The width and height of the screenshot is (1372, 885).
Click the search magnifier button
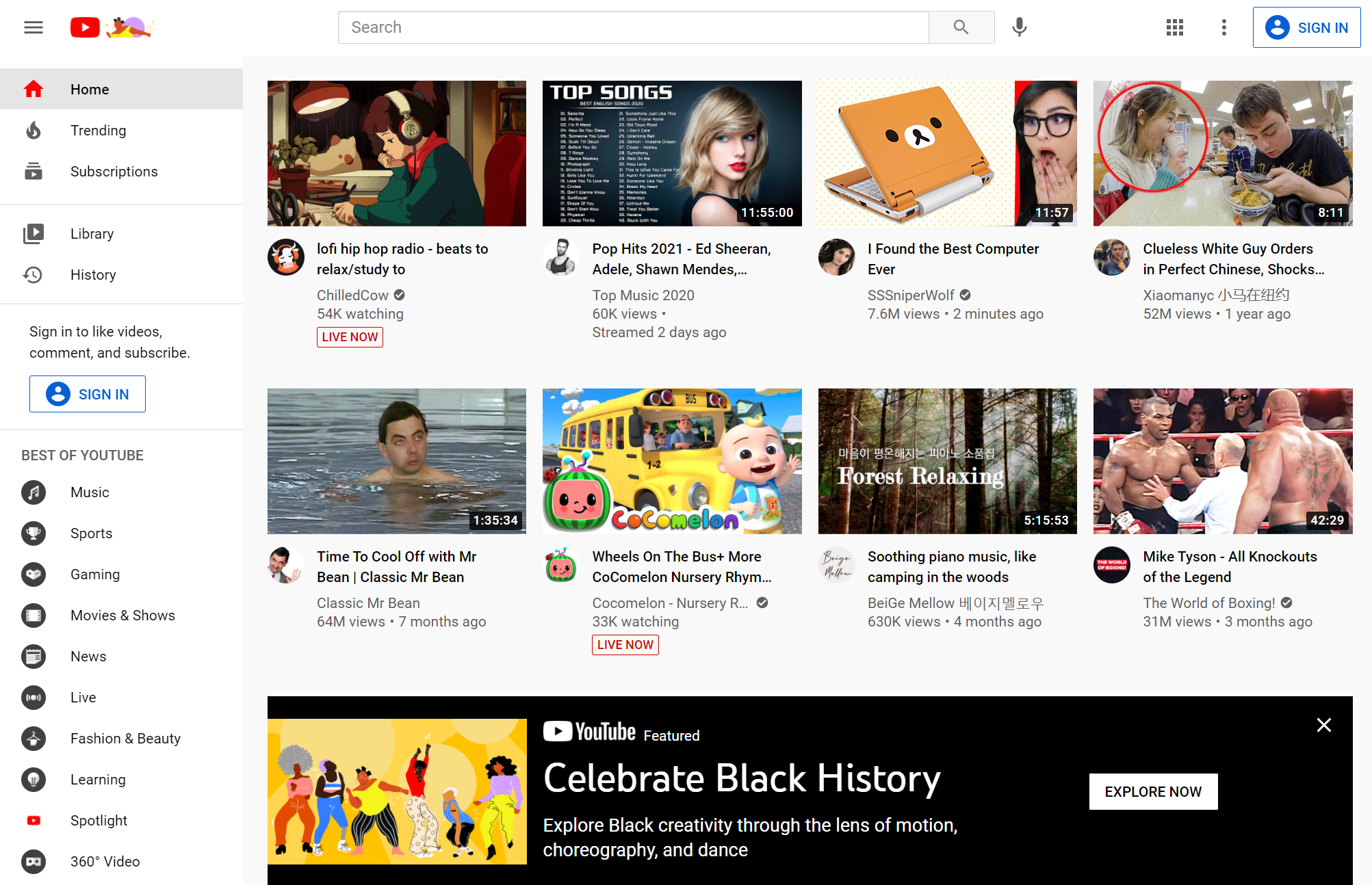pos(961,27)
